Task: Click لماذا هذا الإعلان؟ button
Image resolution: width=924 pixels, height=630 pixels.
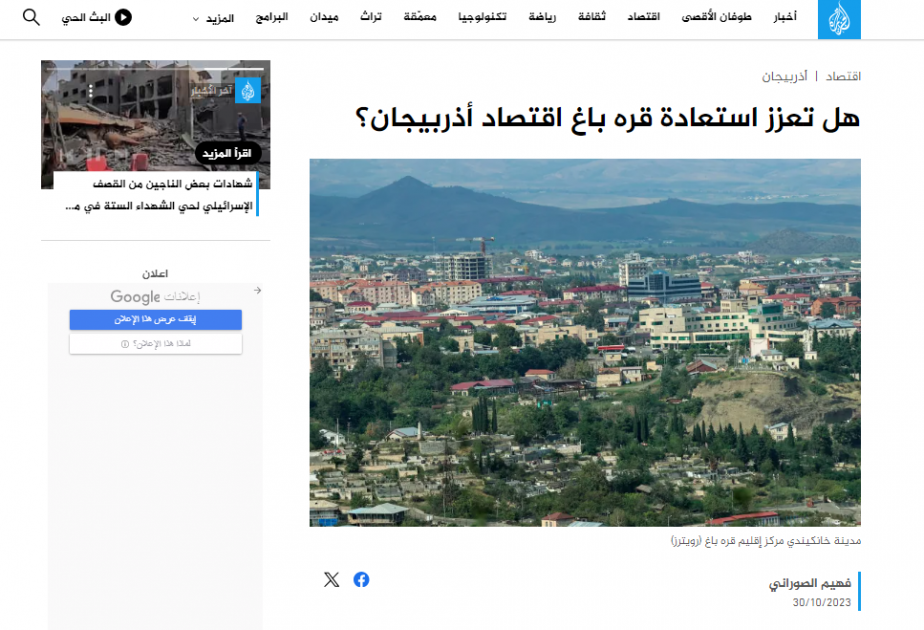Action: click(156, 344)
